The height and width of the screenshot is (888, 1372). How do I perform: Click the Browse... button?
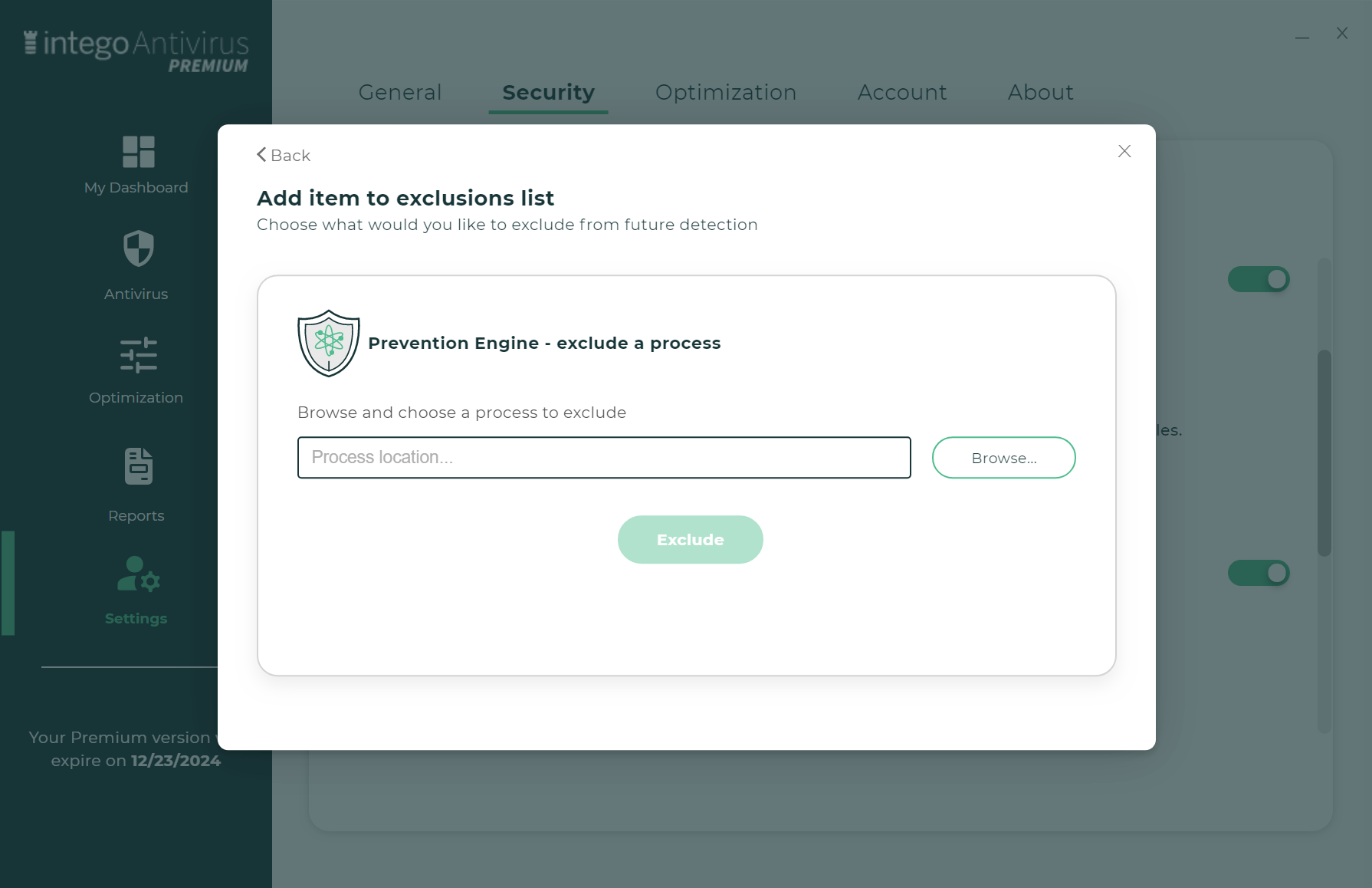[x=1004, y=458]
